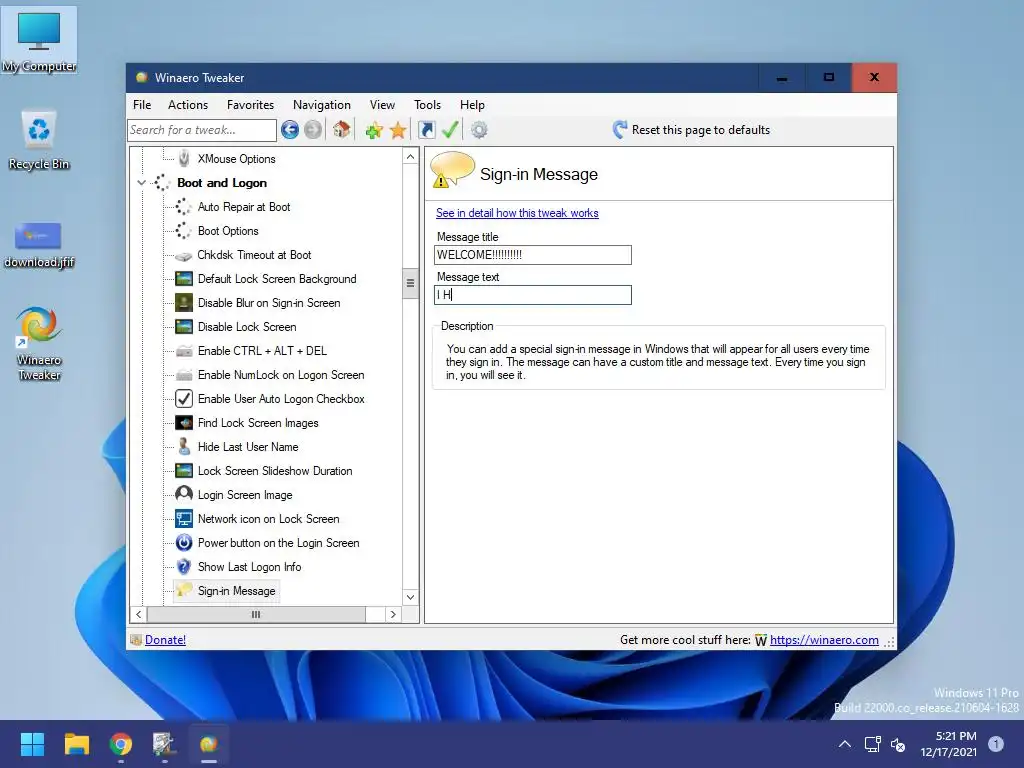Click the Disable Lock Screen icon

click(x=184, y=327)
